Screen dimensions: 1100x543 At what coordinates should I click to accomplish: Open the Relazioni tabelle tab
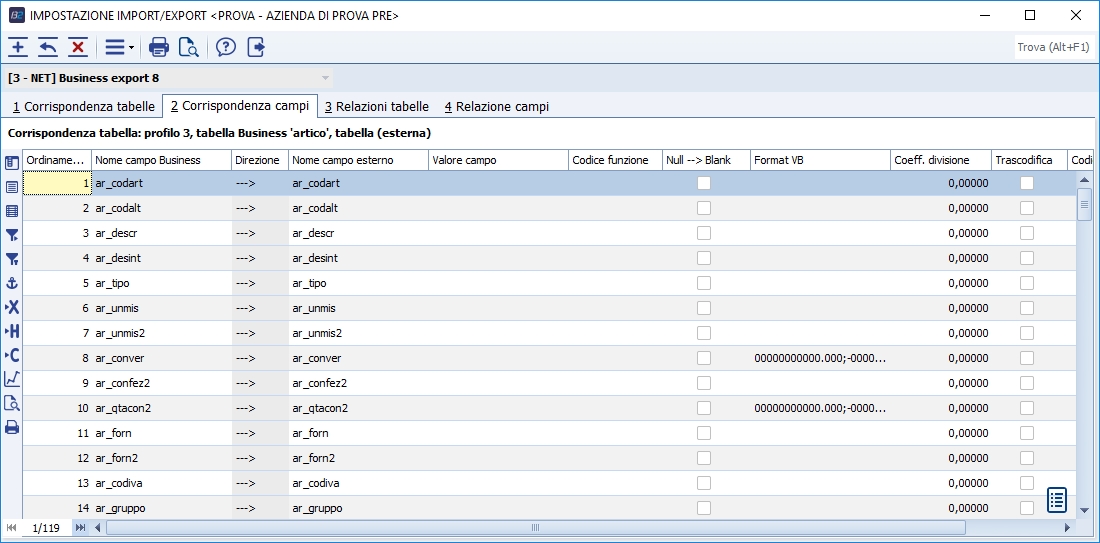[x=377, y=107]
